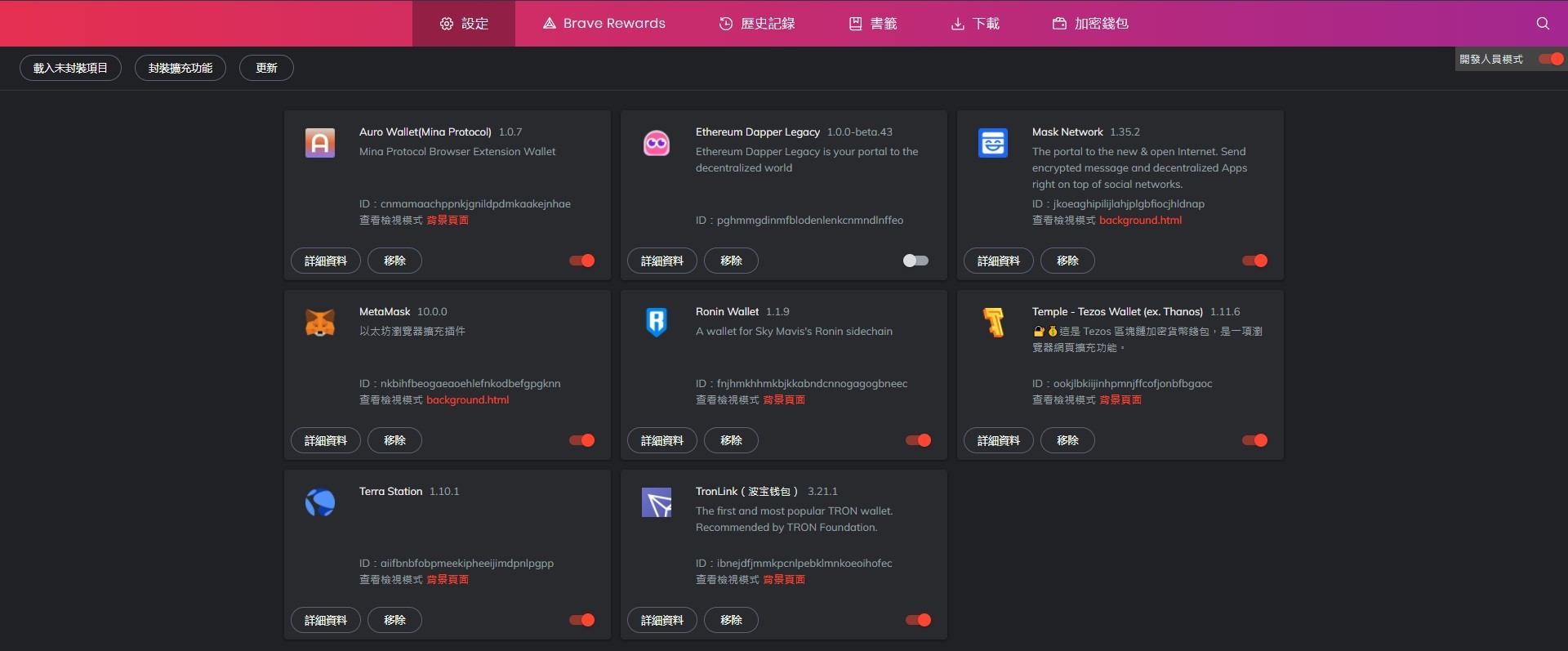Open the 下載 (Downloads) tab

pyautogui.click(x=975, y=24)
